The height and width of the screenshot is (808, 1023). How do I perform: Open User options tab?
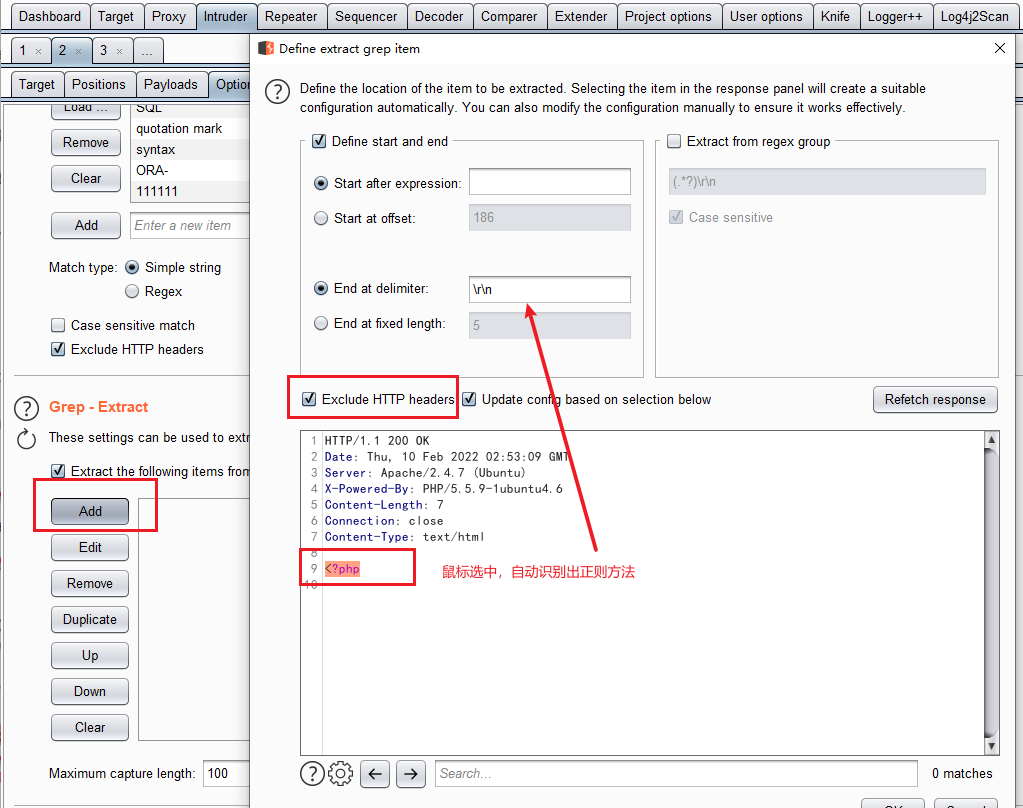point(766,16)
